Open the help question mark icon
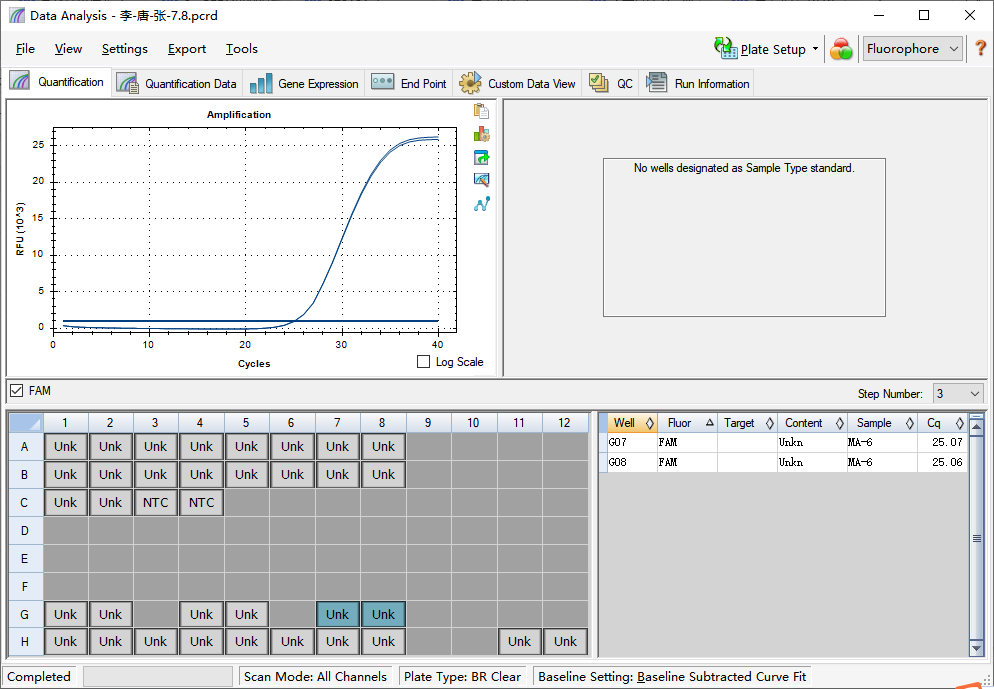This screenshot has width=994, height=689. pos(980,48)
